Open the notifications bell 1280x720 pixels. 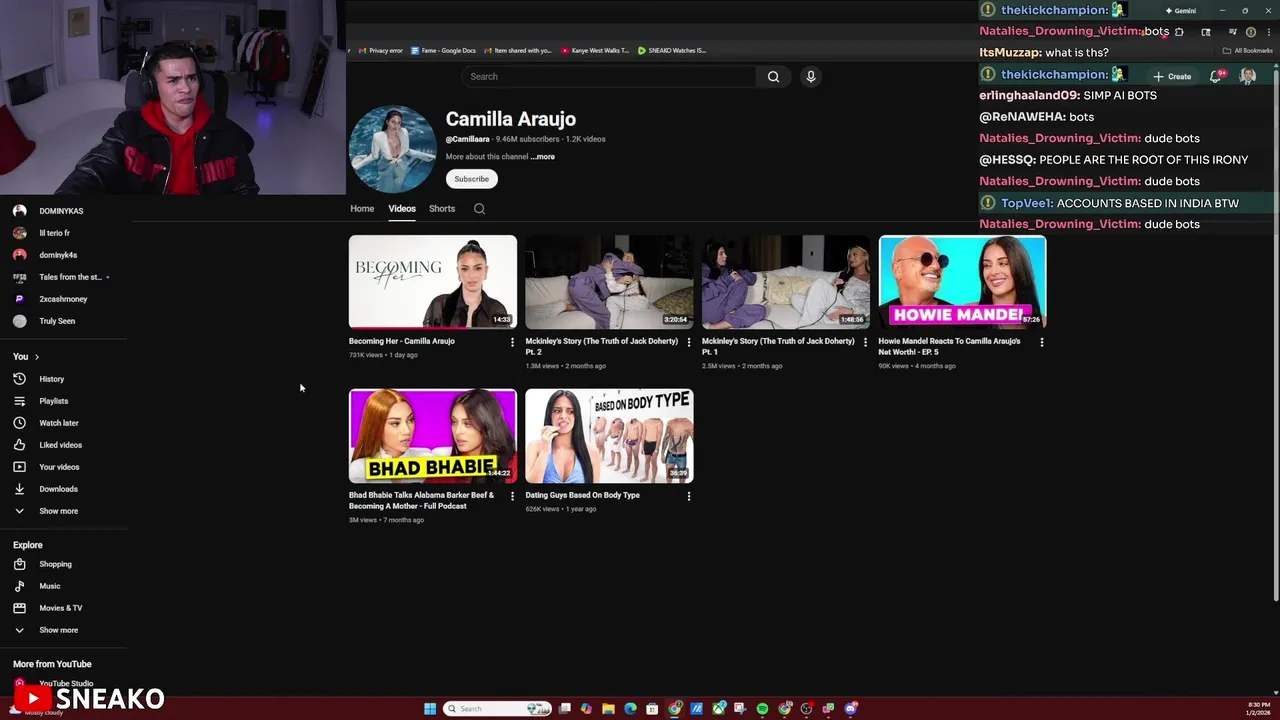pyautogui.click(x=1215, y=76)
